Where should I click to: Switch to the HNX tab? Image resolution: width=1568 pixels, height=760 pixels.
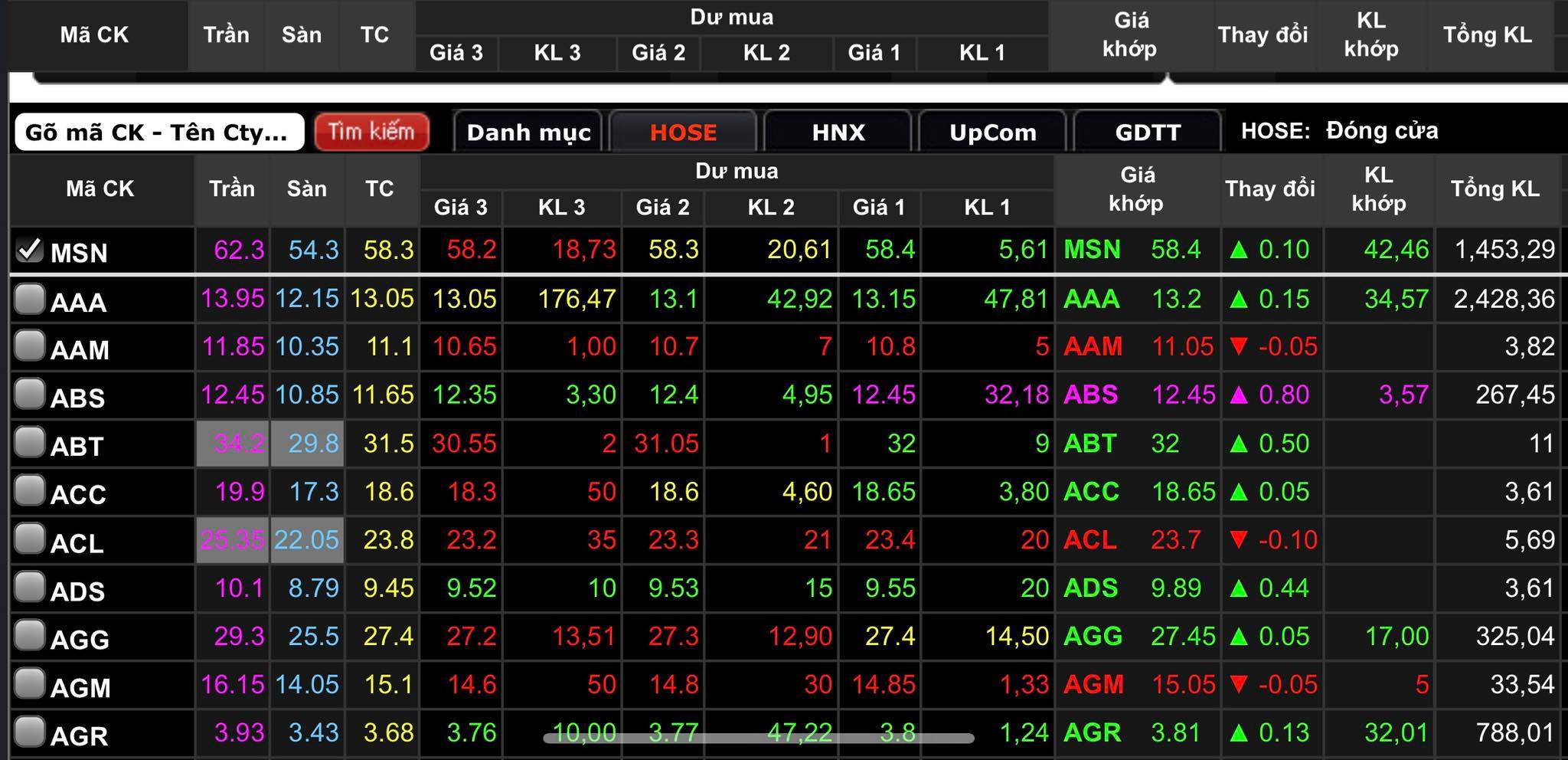(x=838, y=132)
